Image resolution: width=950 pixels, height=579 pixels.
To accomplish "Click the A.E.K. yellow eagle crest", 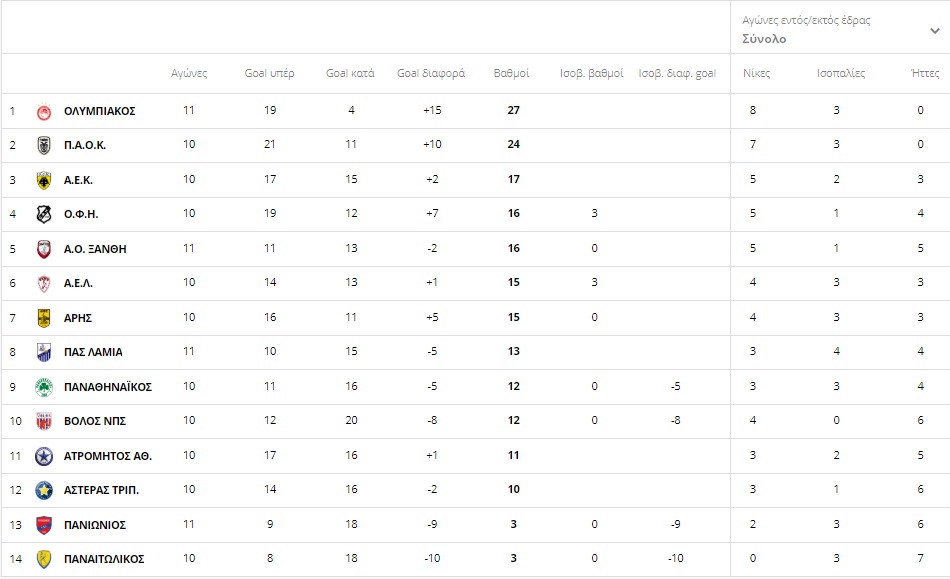I will (x=44, y=180).
